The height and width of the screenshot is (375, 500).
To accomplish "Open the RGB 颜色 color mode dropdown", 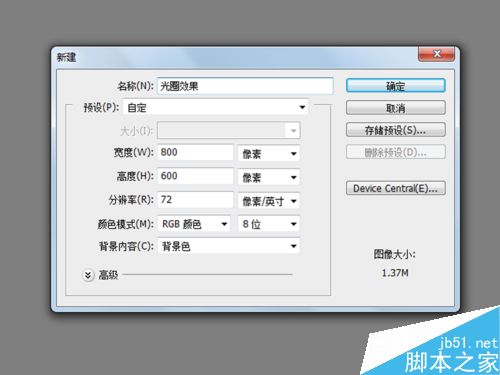I will point(194,224).
